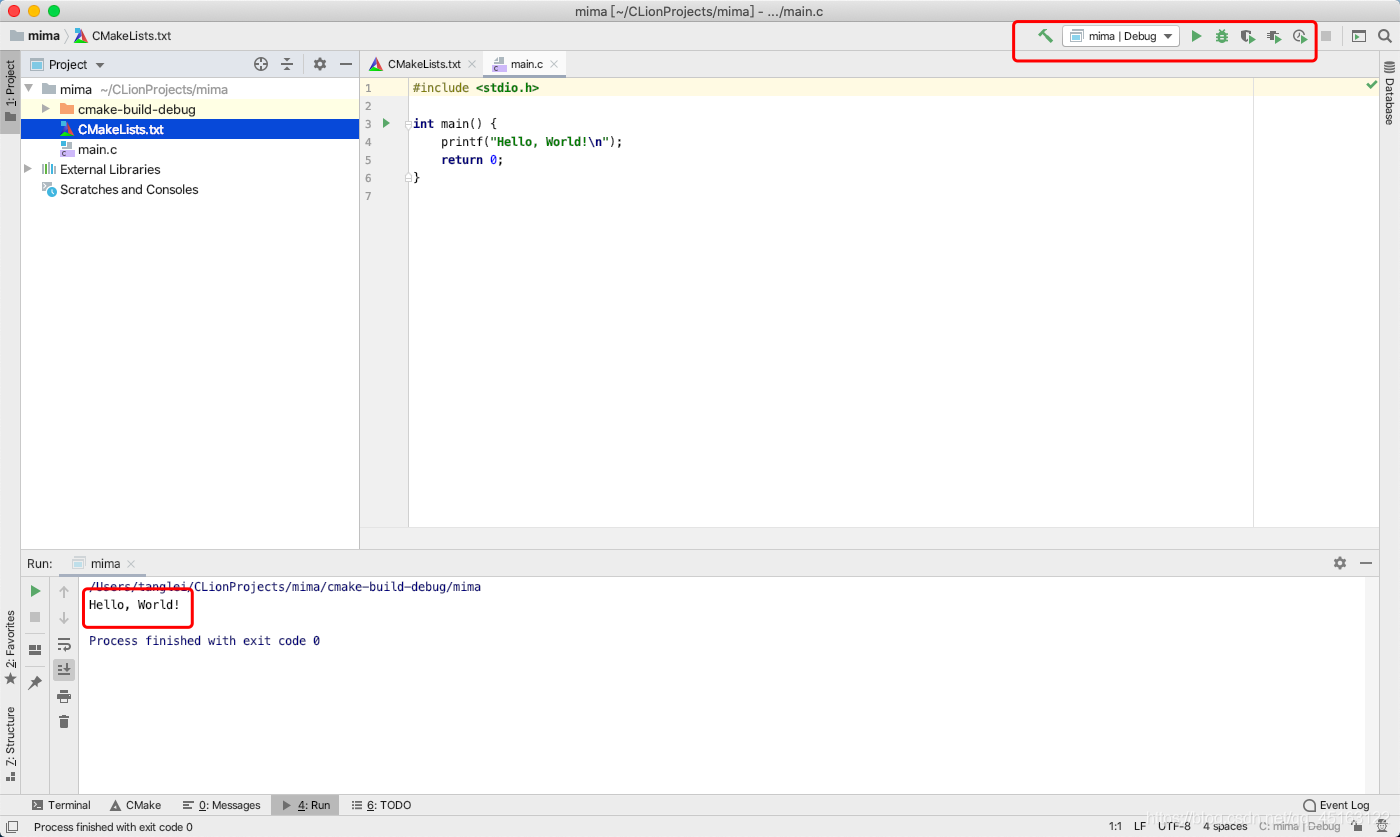Click the profiler run icon
This screenshot has height=837, width=1400.
(1299, 36)
